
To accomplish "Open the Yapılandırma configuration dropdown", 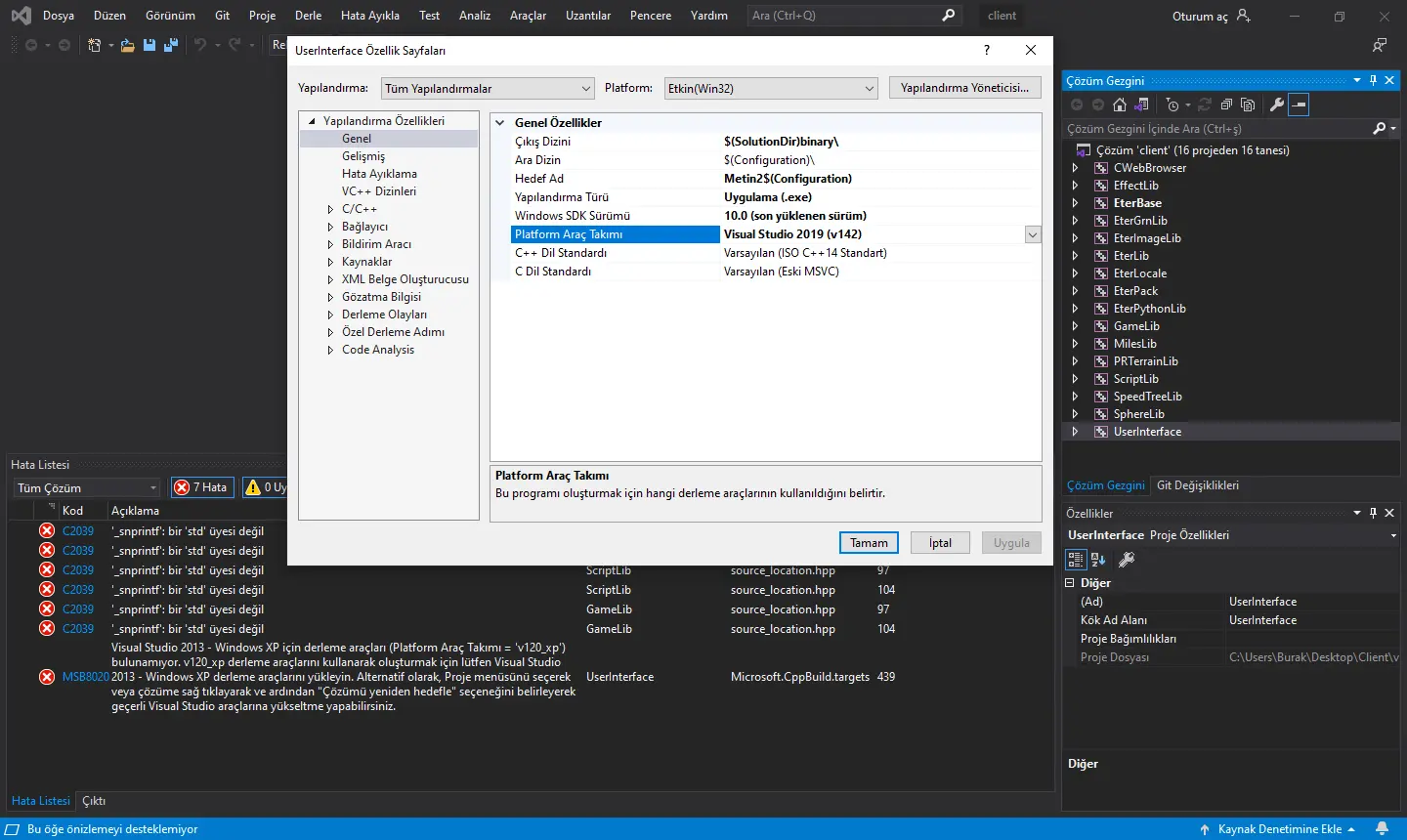I will click(487, 89).
